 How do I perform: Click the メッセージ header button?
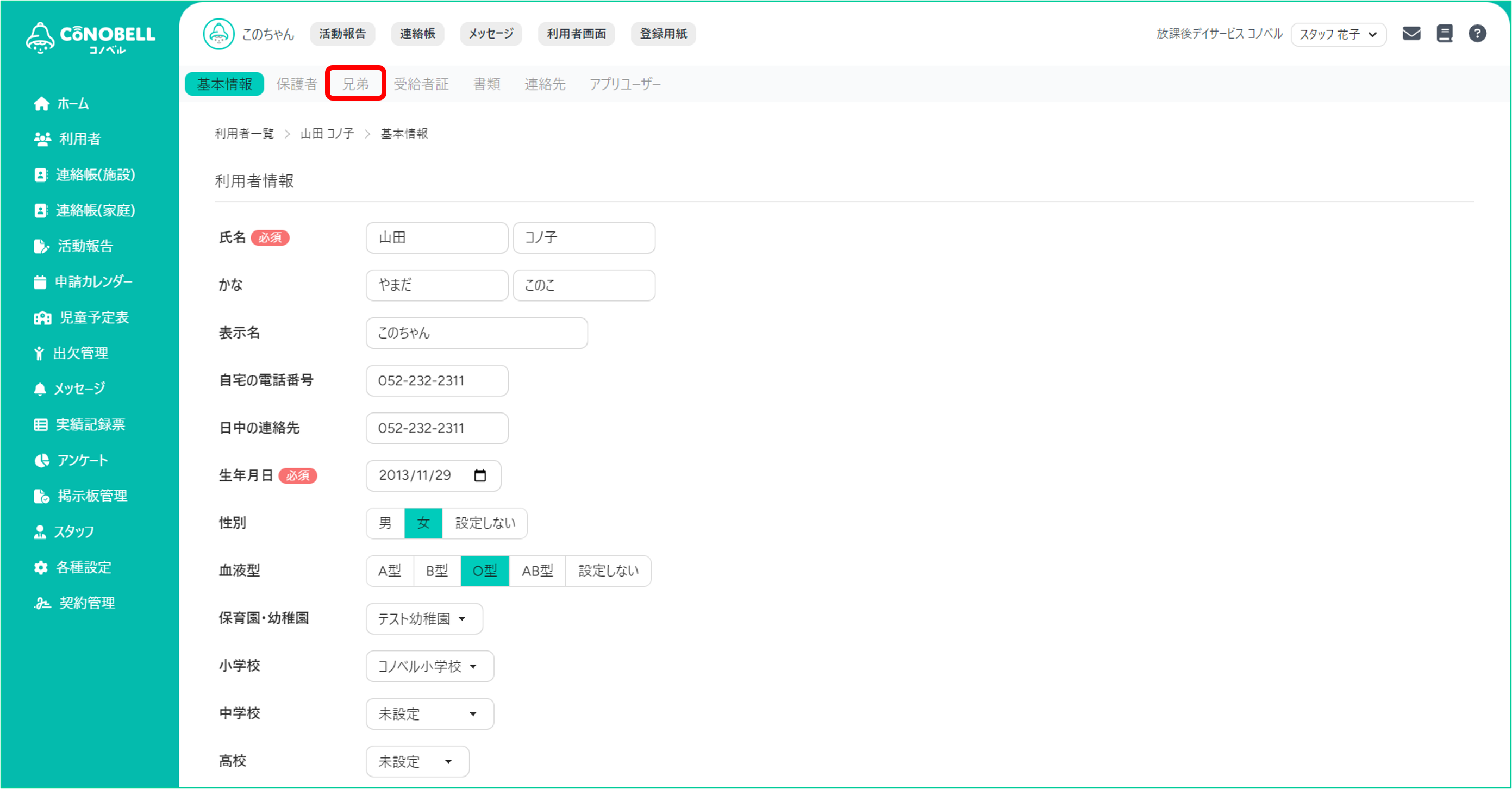pyautogui.click(x=491, y=34)
